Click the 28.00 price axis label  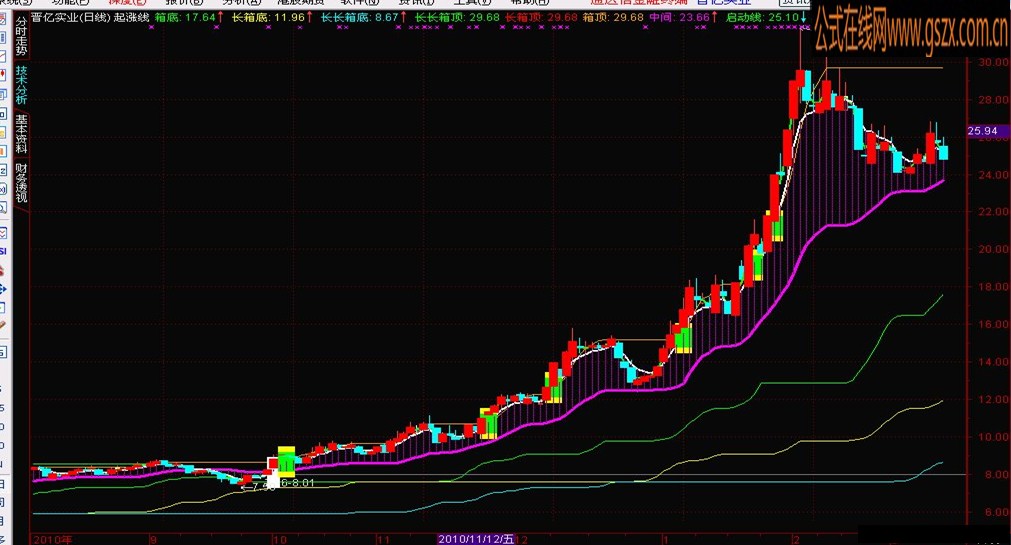click(994, 99)
